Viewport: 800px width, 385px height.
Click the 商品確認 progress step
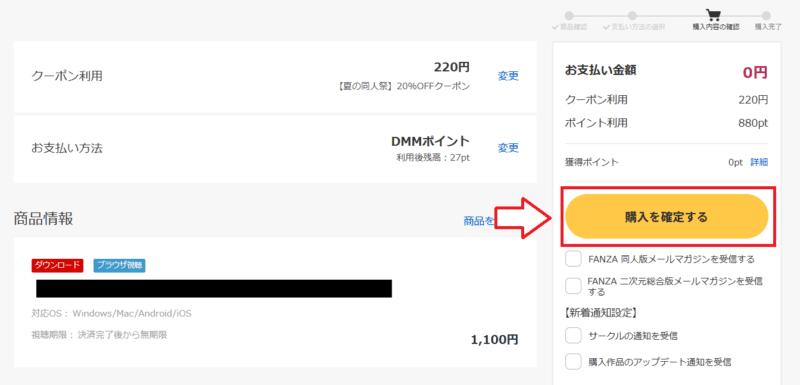point(569,27)
